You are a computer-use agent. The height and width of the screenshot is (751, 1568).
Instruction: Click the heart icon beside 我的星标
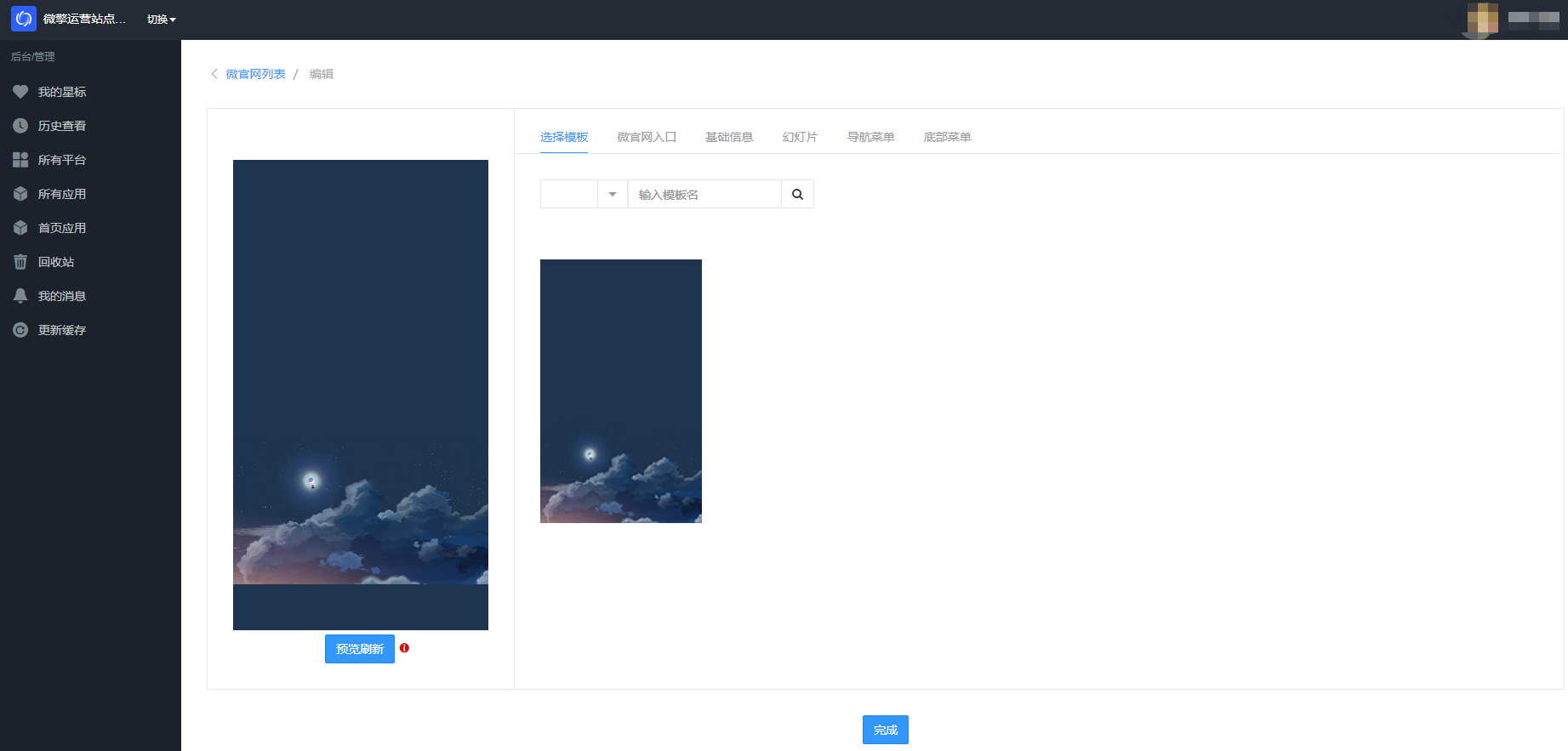coord(20,92)
